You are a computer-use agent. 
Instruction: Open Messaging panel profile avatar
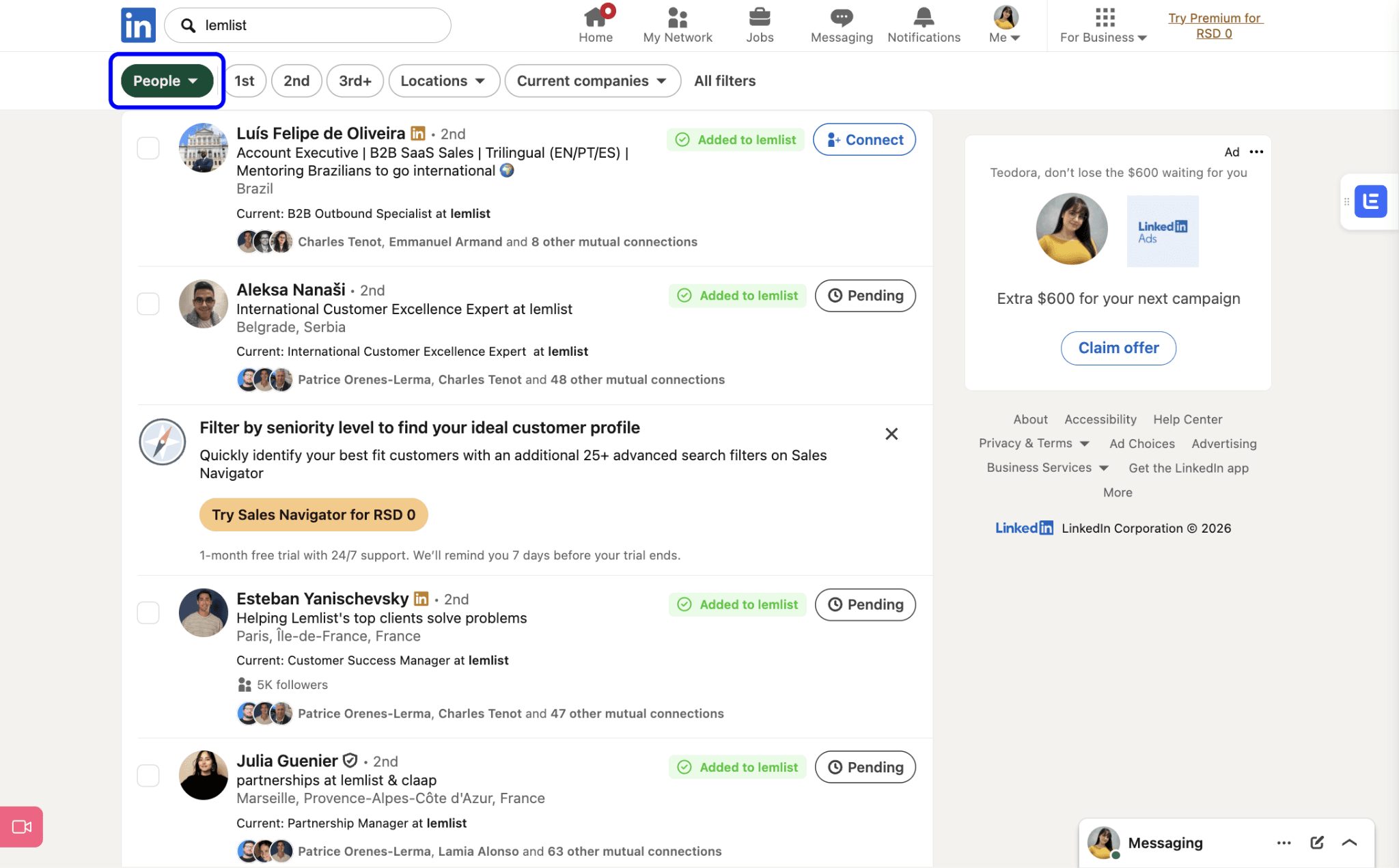[x=1103, y=843]
